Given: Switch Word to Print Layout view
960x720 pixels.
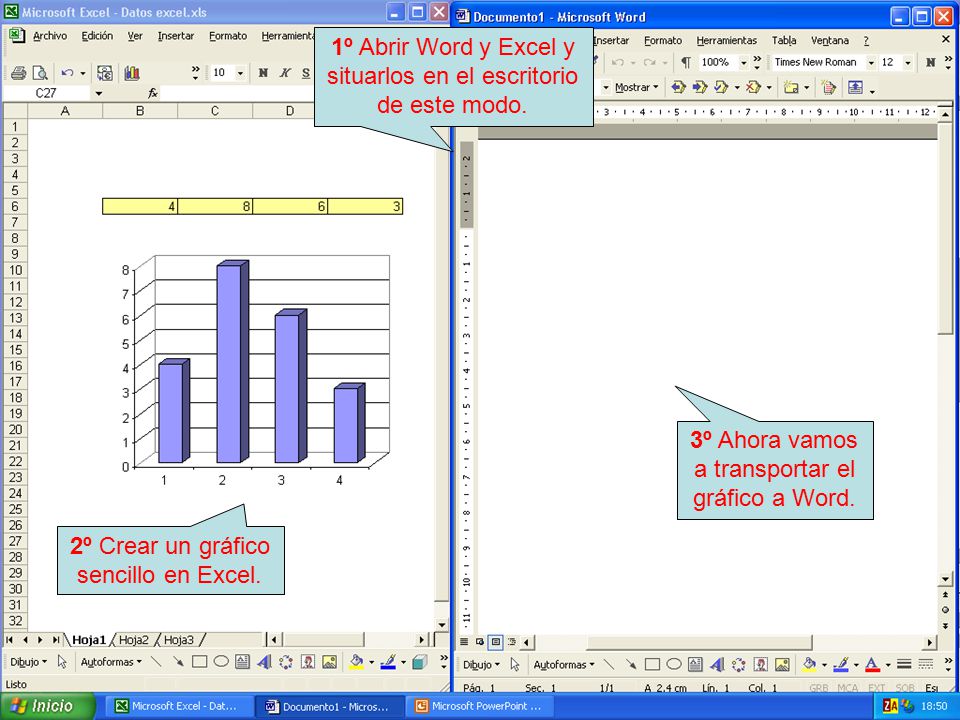Looking at the screenshot, I should point(496,642).
